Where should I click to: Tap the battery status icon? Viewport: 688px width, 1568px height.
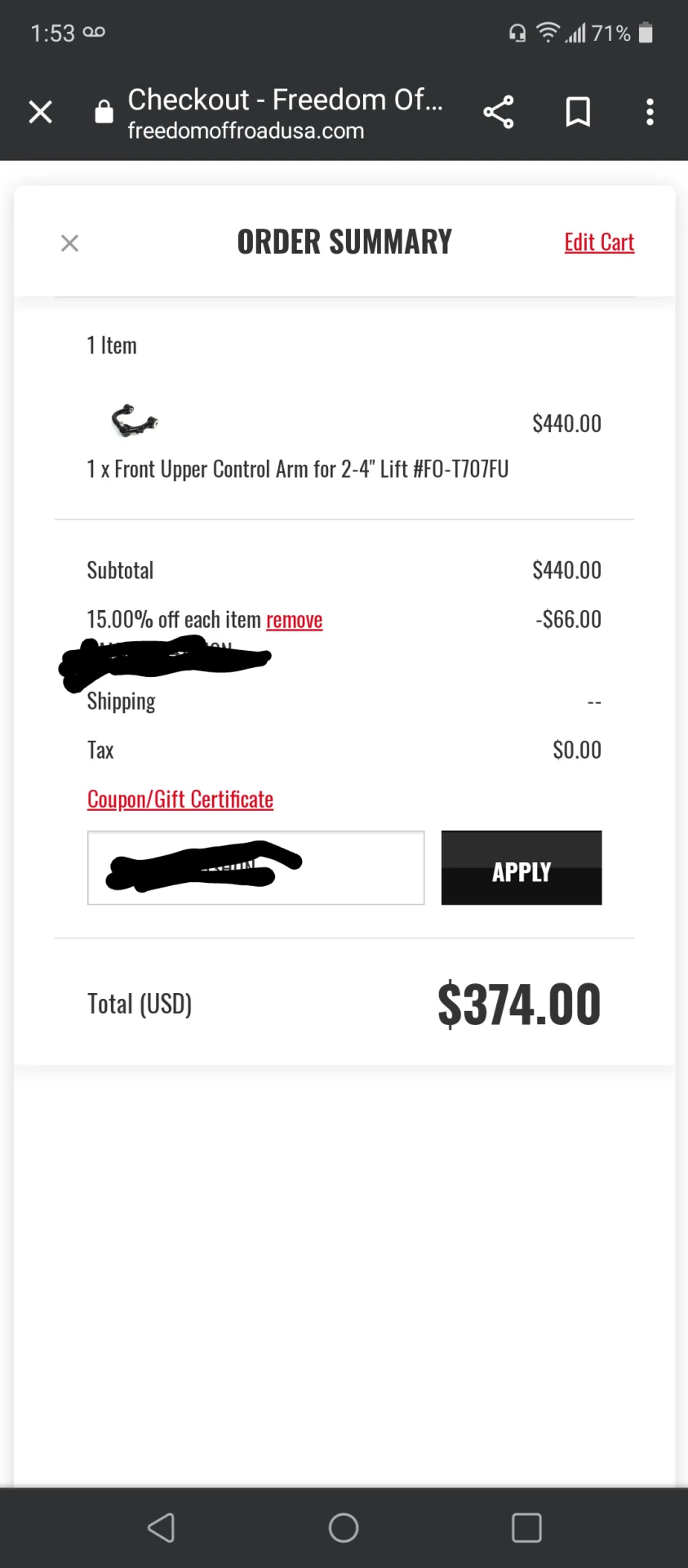(646, 33)
